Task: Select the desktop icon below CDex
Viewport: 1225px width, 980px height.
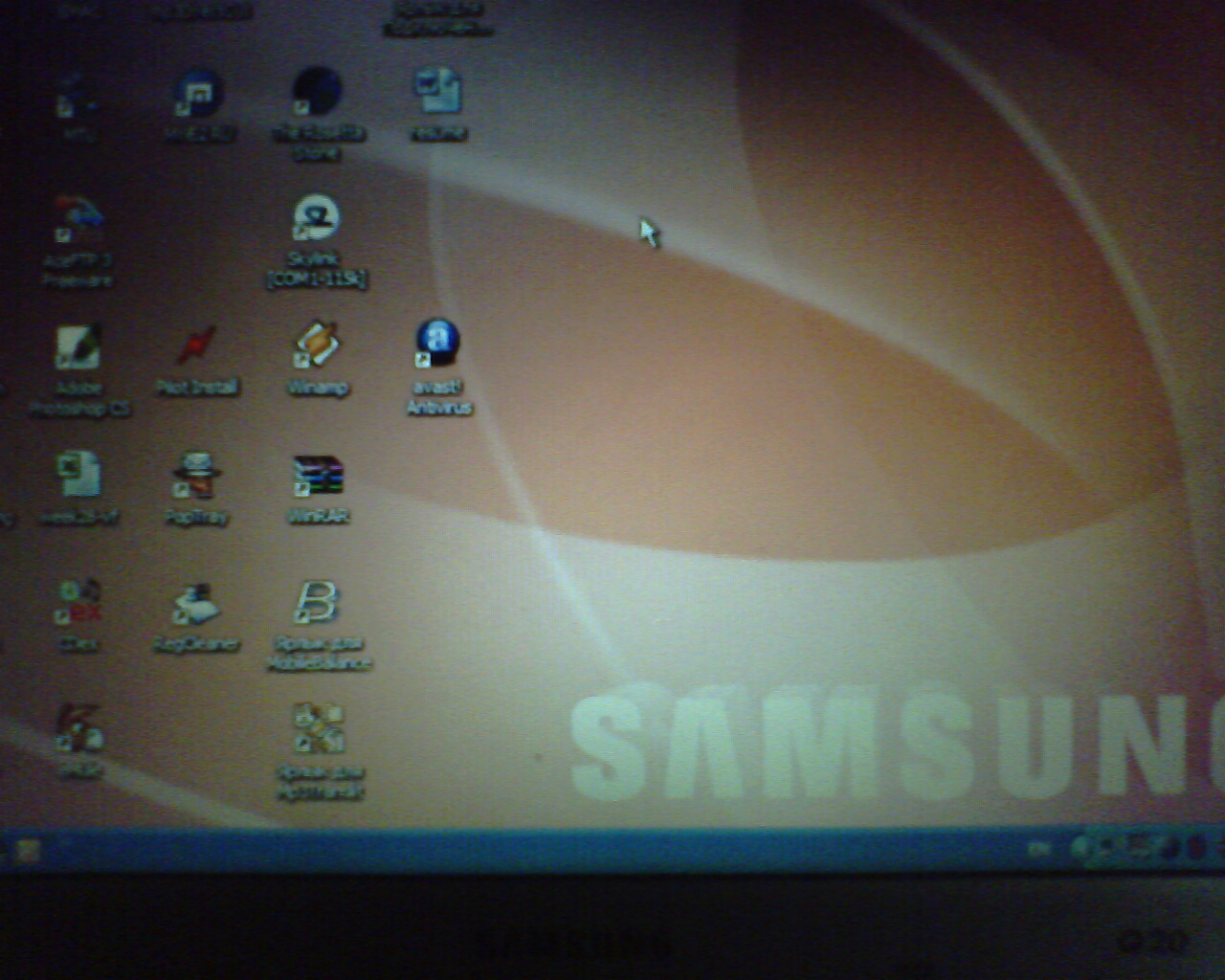Action: [79, 730]
